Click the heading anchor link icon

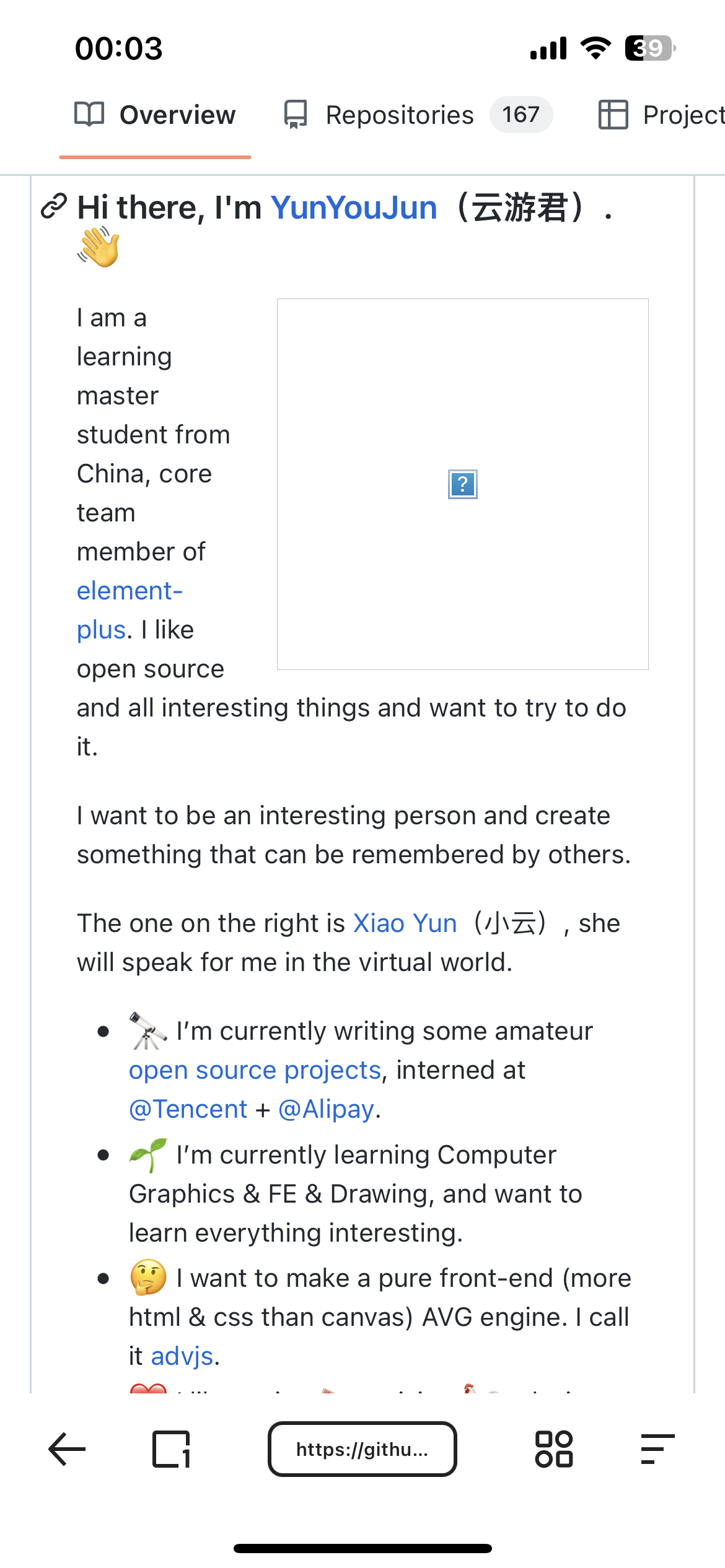[54, 207]
